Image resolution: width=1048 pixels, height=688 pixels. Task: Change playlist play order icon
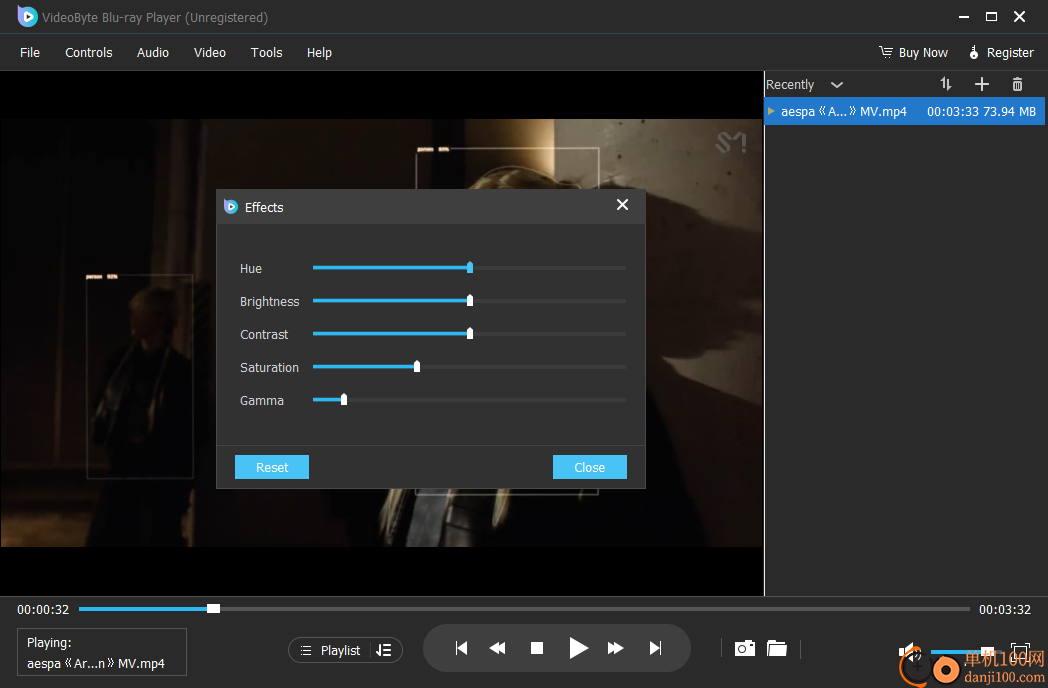coord(384,650)
